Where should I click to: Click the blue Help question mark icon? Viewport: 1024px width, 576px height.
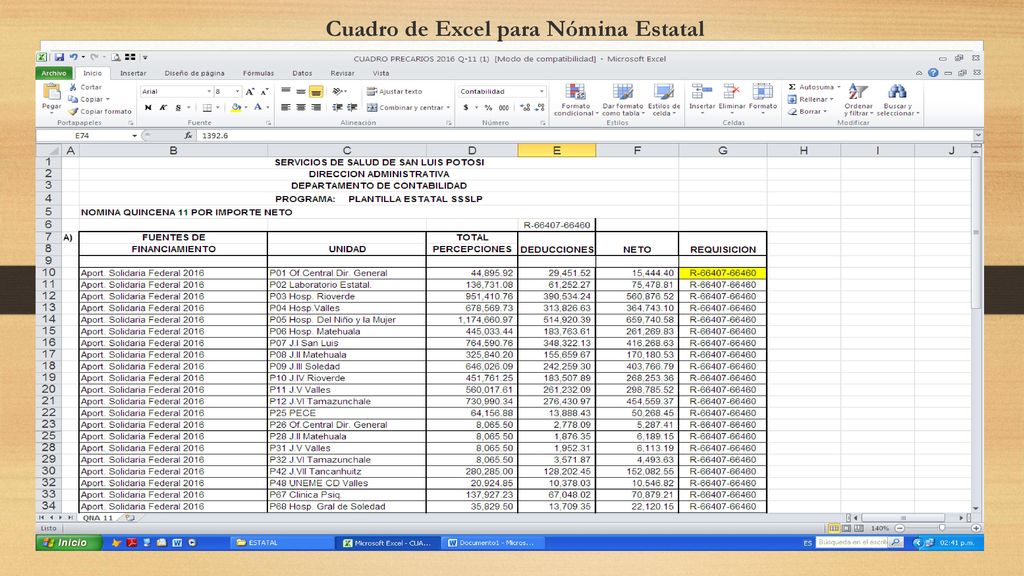933,73
